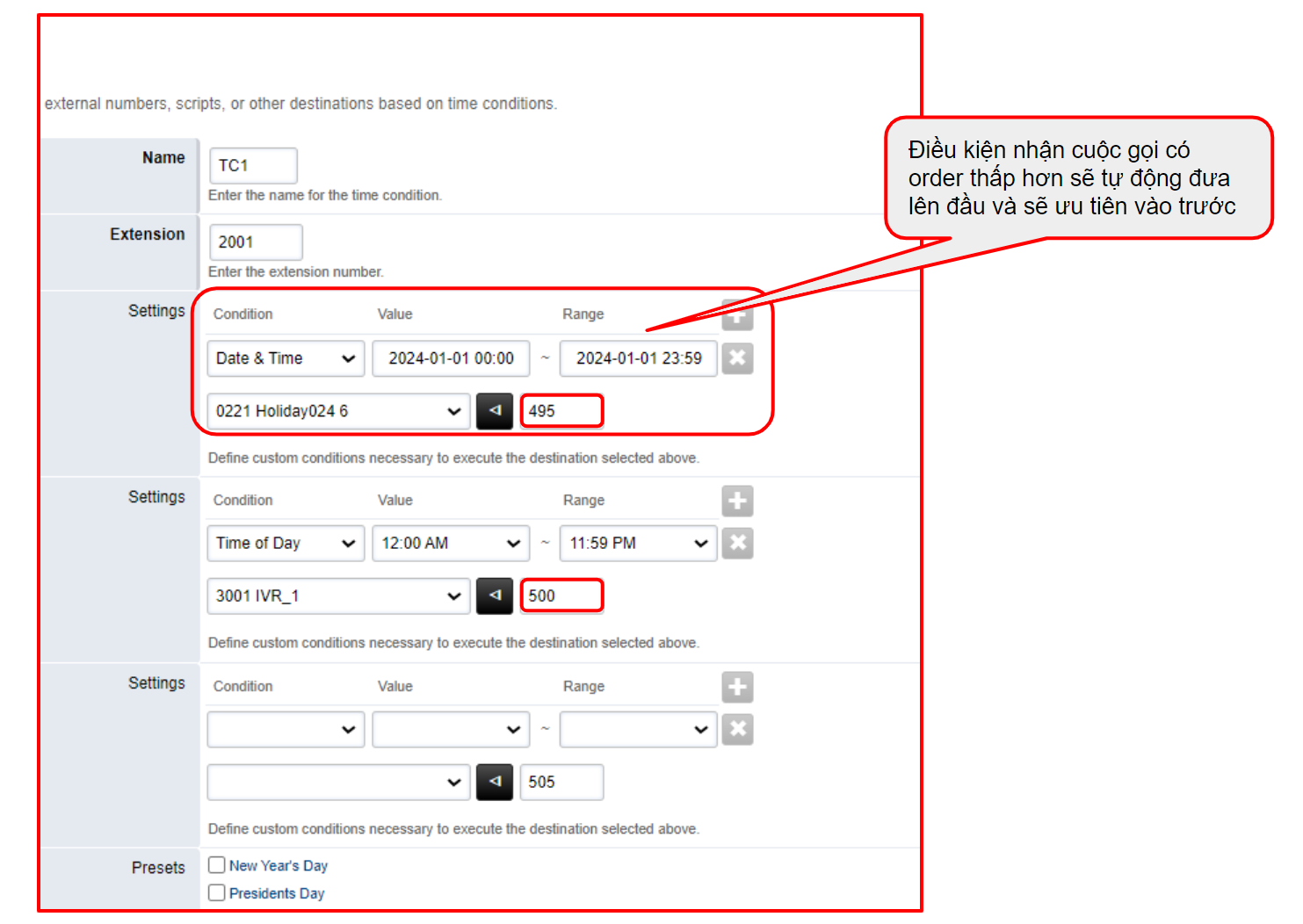Open the 11:59 PM range dropdown
The width and height of the screenshot is (1303, 924).
(638, 544)
